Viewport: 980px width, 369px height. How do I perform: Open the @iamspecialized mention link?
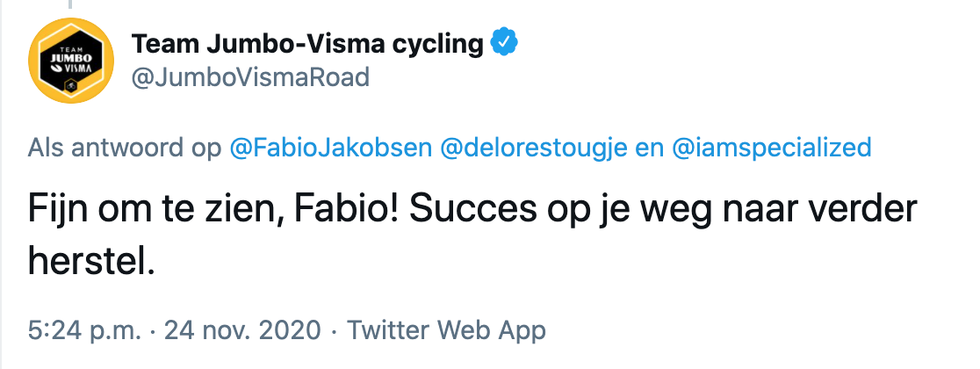pos(771,149)
